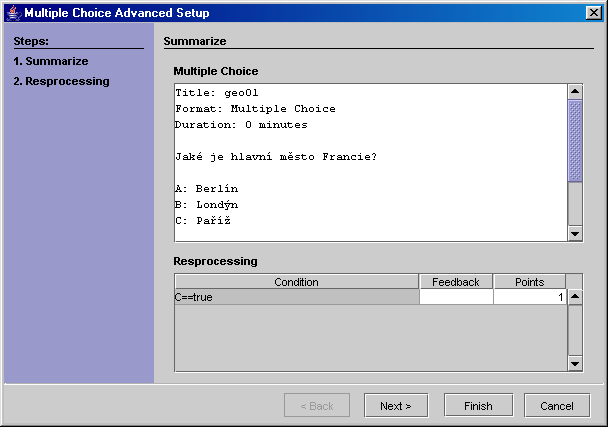This screenshot has width=608, height=427.
Task: Select step 1. Summarize in the sidebar
Action: (51, 61)
